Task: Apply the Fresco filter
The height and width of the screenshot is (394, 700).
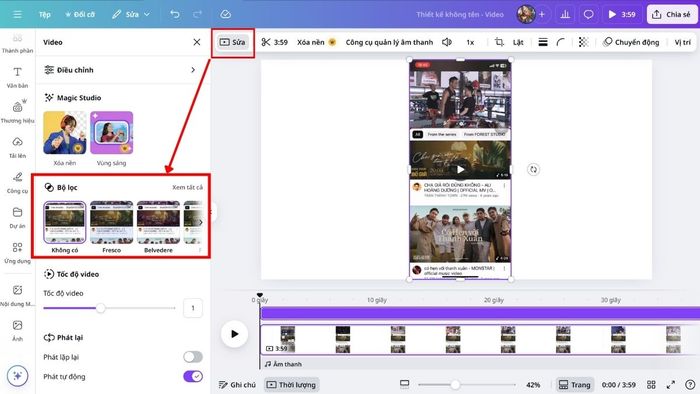Action: (x=112, y=222)
